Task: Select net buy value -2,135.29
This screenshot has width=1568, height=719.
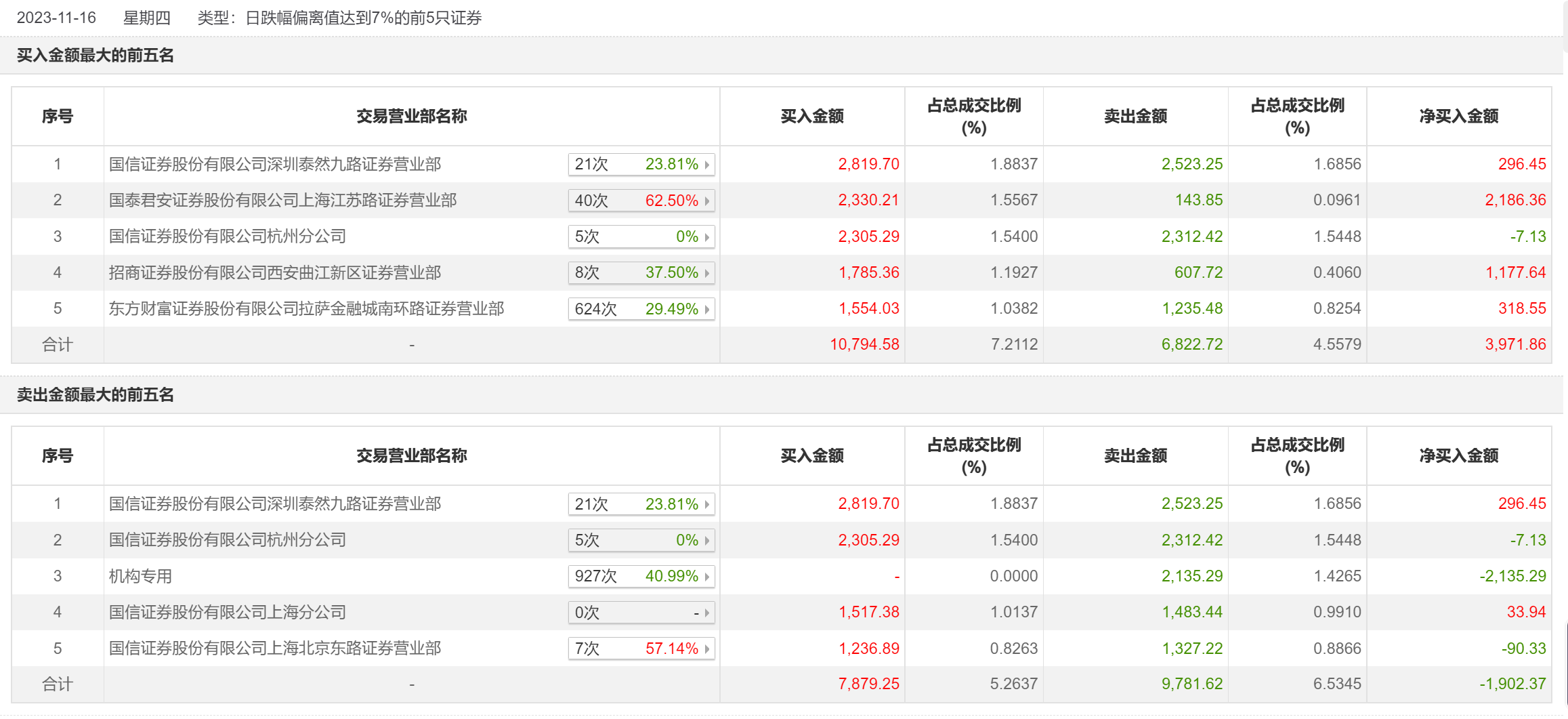Action: click(x=1512, y=577)
